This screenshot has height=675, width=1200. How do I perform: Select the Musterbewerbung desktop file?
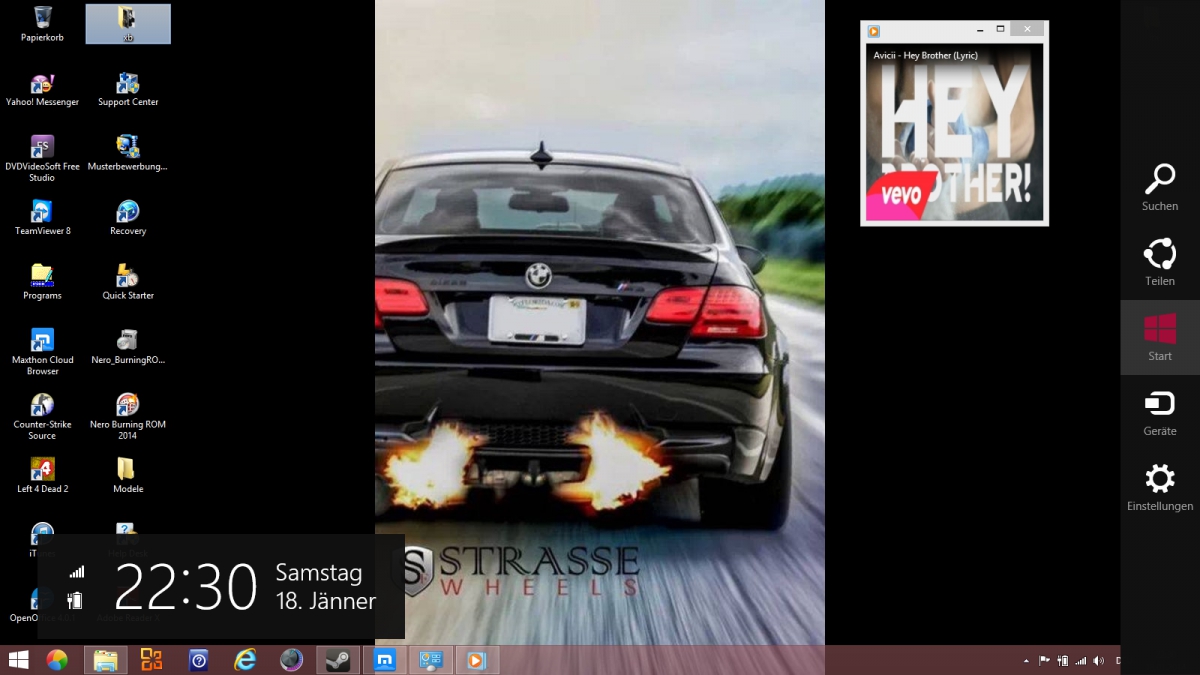point(128,154)
